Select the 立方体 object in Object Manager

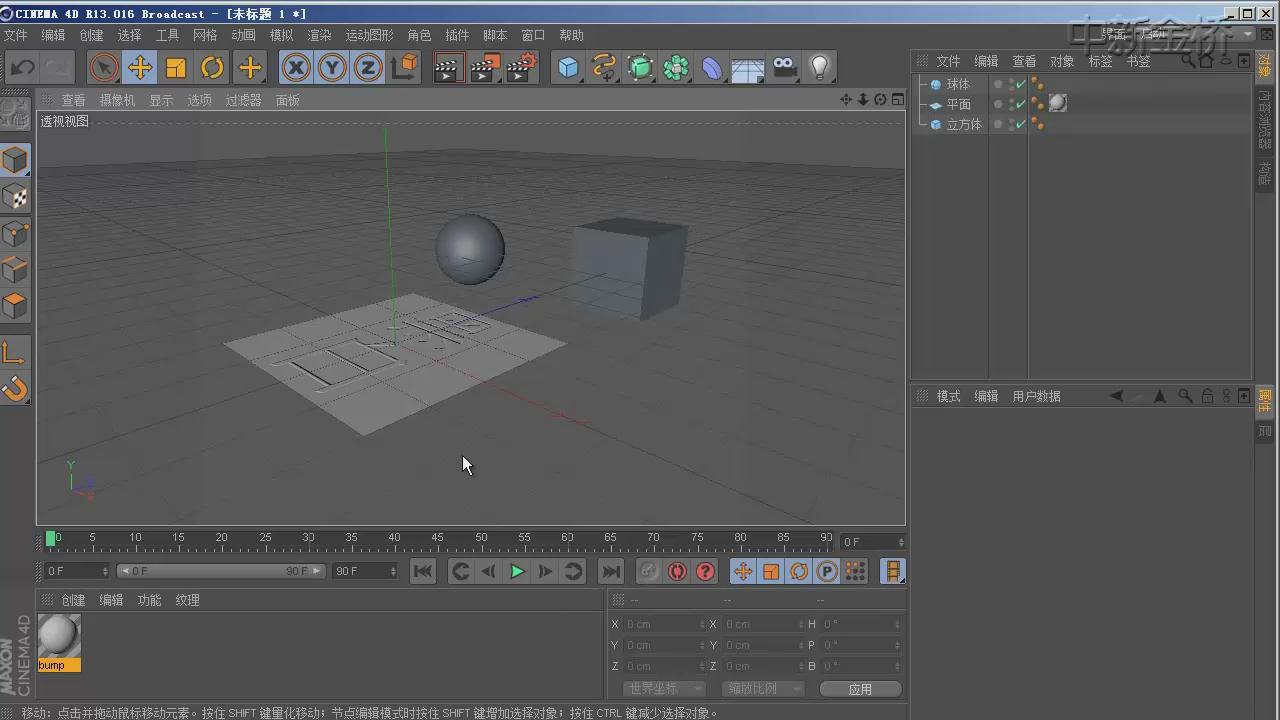[x=964, y=124]
